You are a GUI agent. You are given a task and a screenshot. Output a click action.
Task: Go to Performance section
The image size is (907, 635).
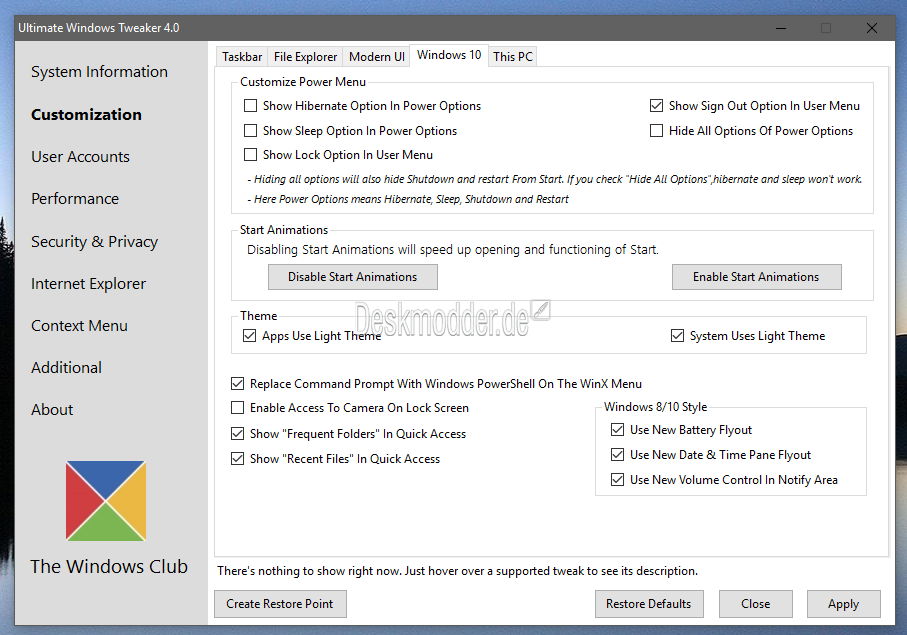tap(75, 199)
